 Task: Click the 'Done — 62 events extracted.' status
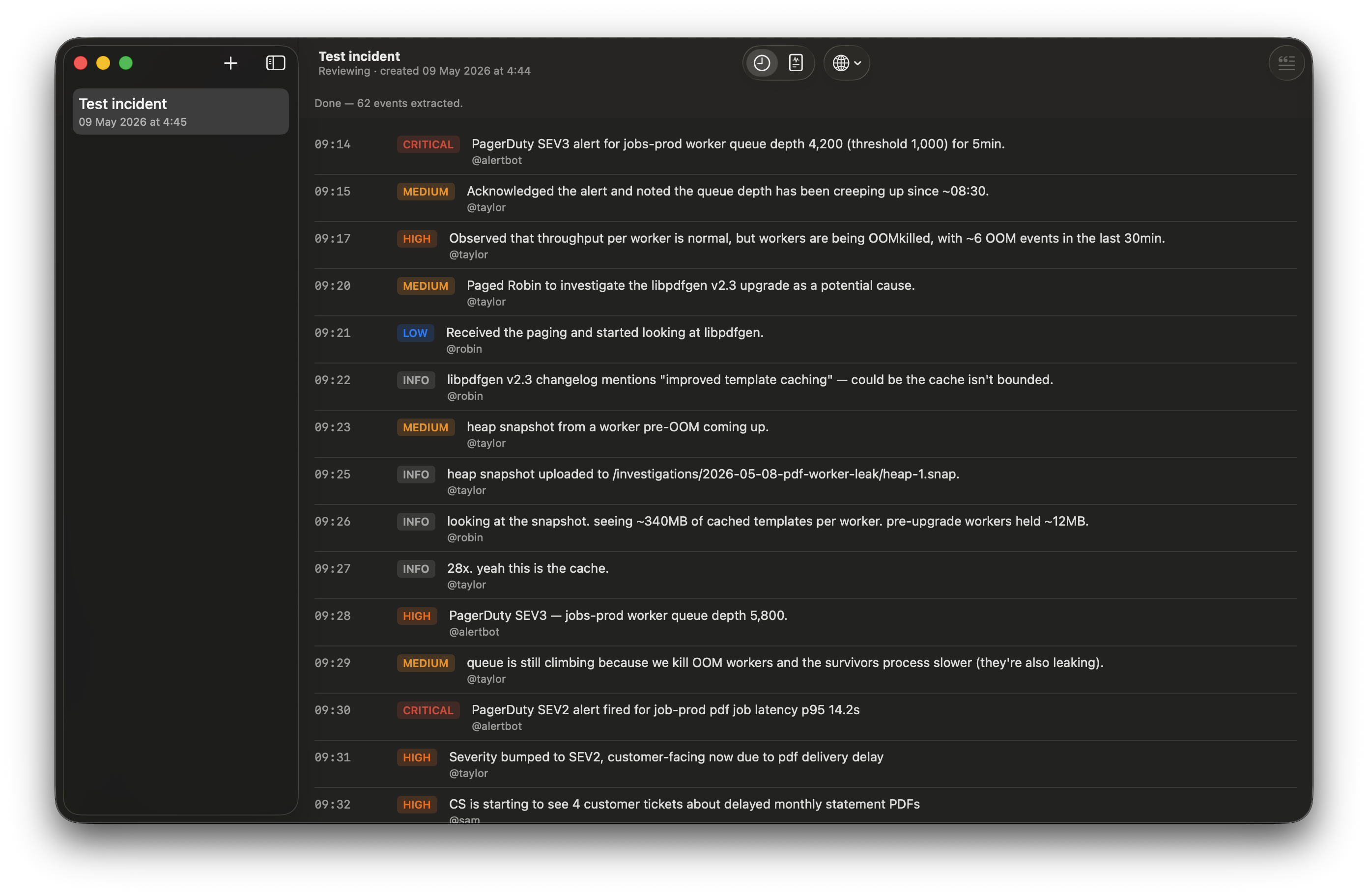pyautogui.click(x=388, y=103)
